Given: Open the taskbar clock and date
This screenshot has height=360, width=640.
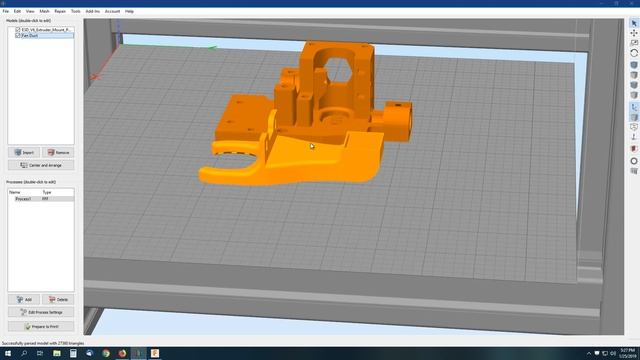Looking at the screenshot, I should point(627,353).
